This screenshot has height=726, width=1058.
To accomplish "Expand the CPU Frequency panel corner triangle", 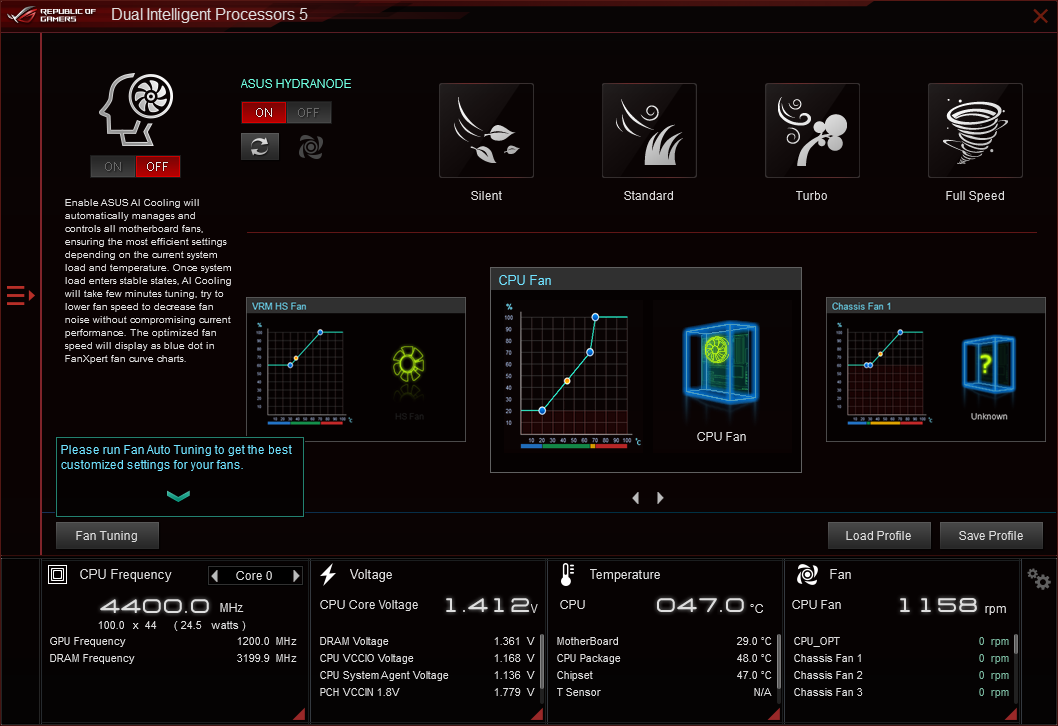I will (x=298, y=714).
